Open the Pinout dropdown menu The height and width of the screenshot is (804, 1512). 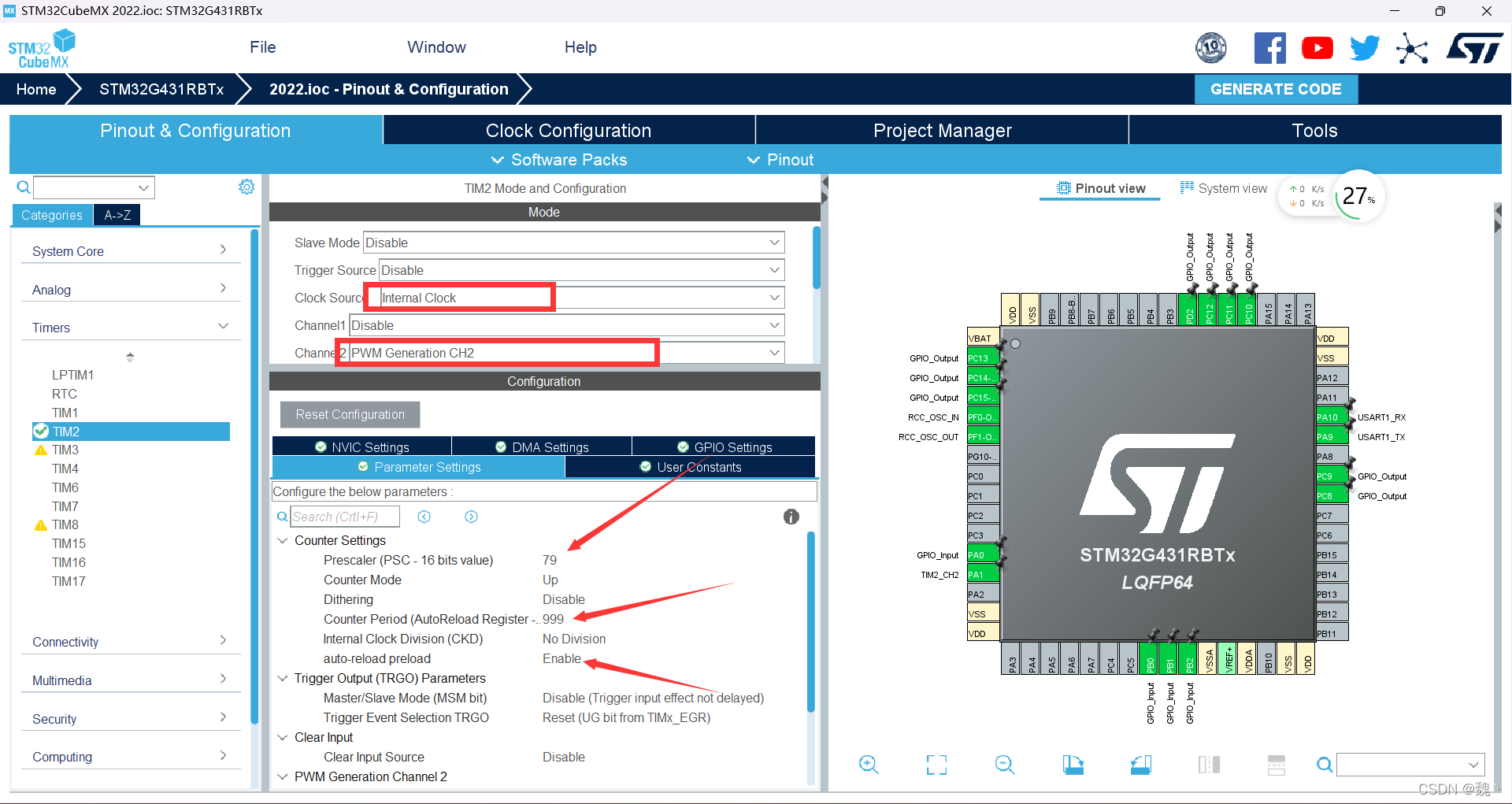coord(780,160)
